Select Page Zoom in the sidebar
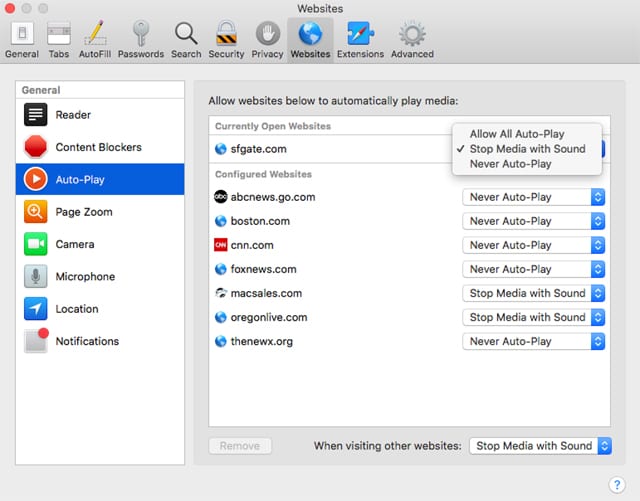Screen dimensions: 640x501 (84, 212)
